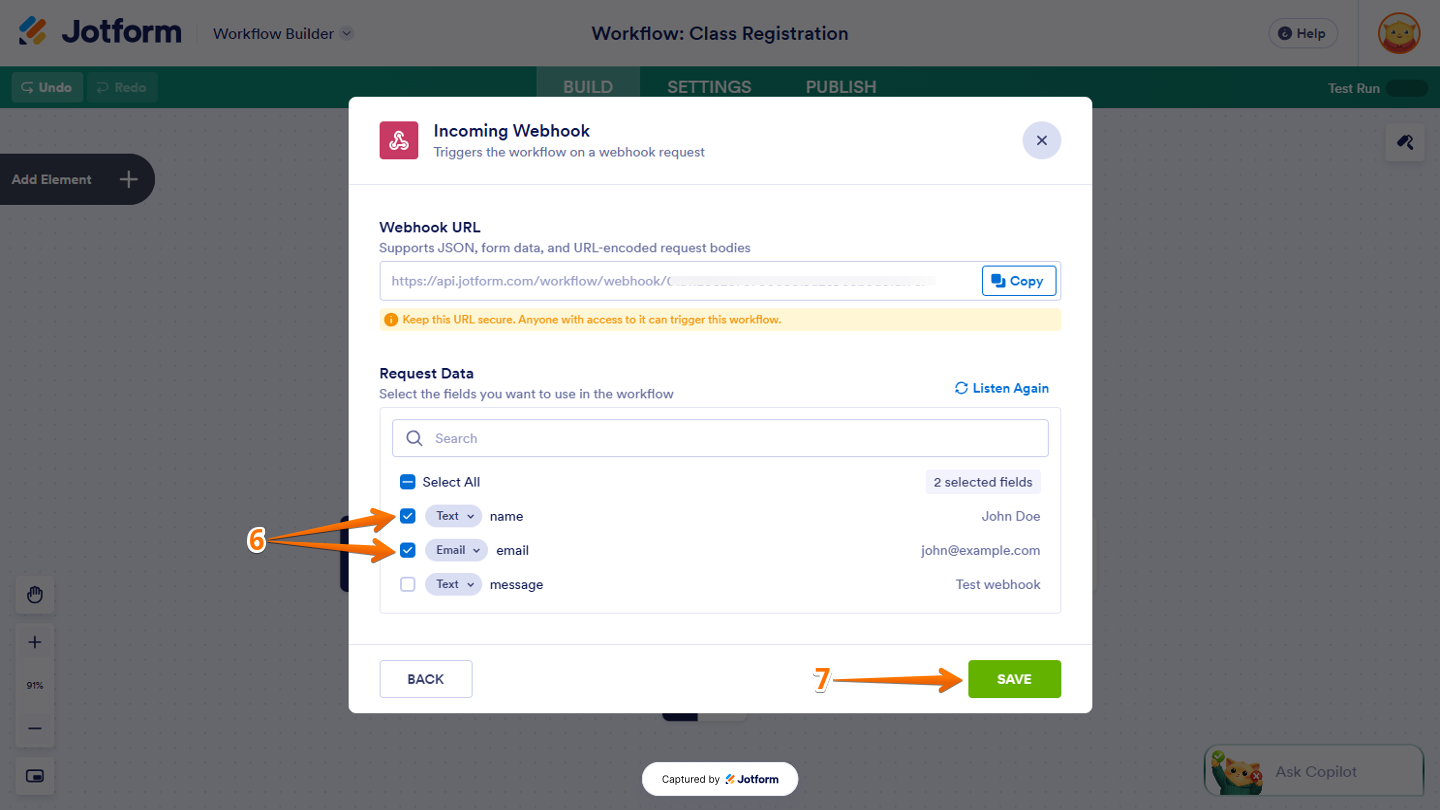Click the request data Search field

coord(720,438)
